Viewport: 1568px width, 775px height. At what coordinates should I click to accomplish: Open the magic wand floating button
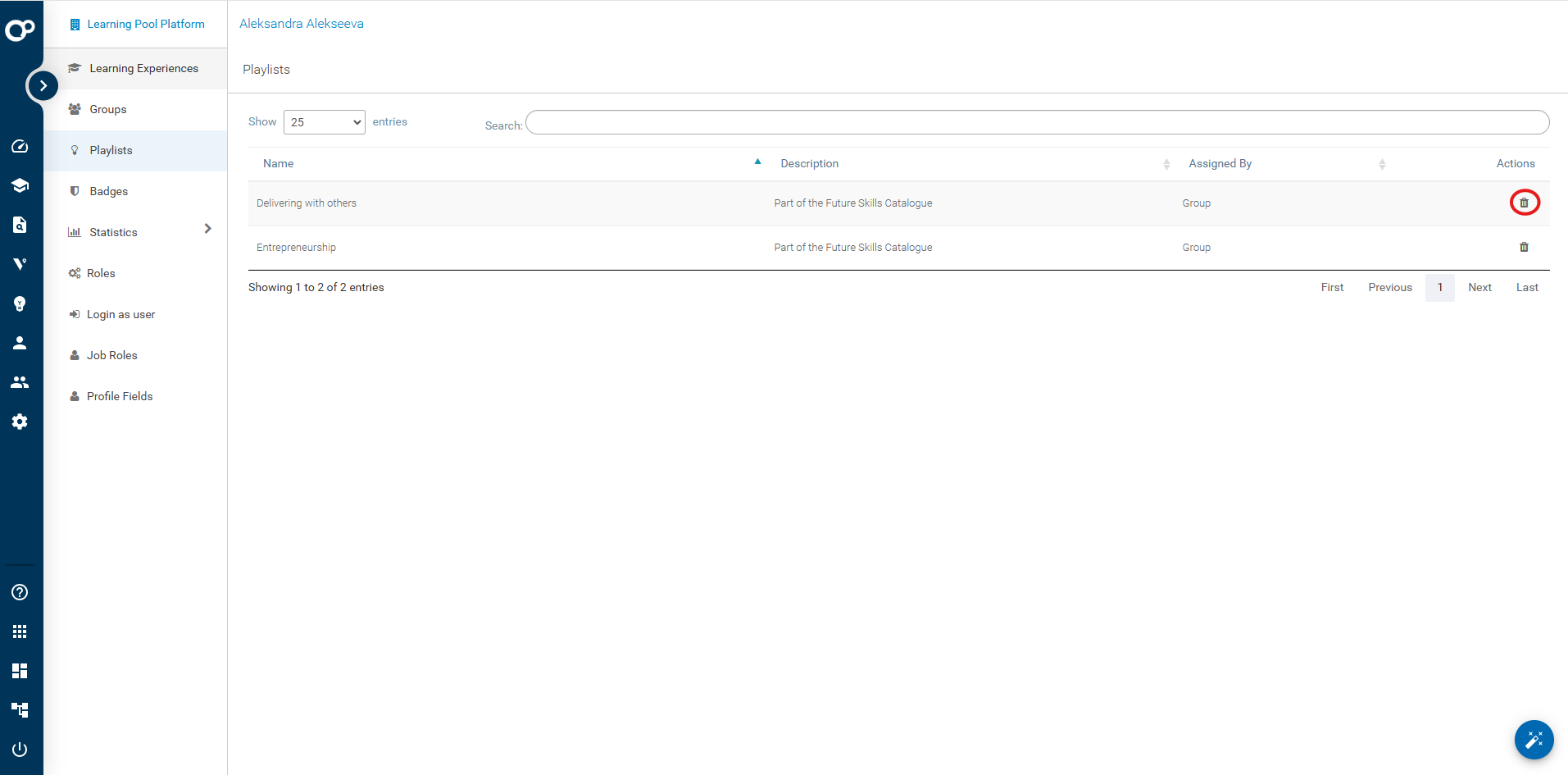click(x=1534, y=741)
